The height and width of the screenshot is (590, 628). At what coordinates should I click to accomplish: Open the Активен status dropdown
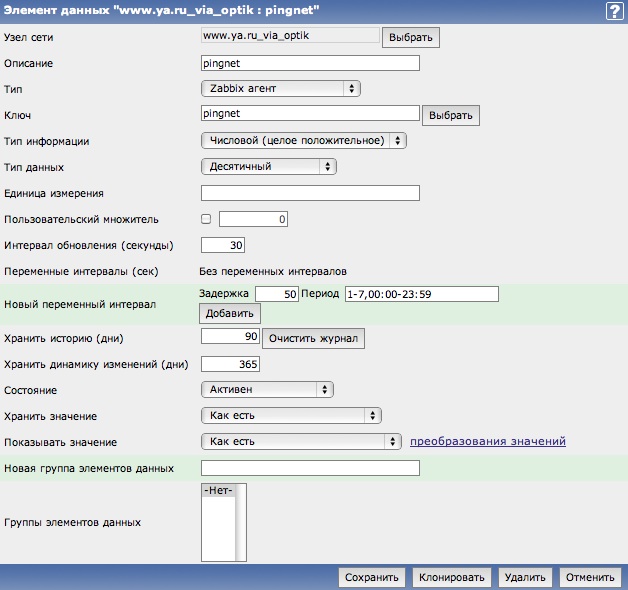[267, 389]
